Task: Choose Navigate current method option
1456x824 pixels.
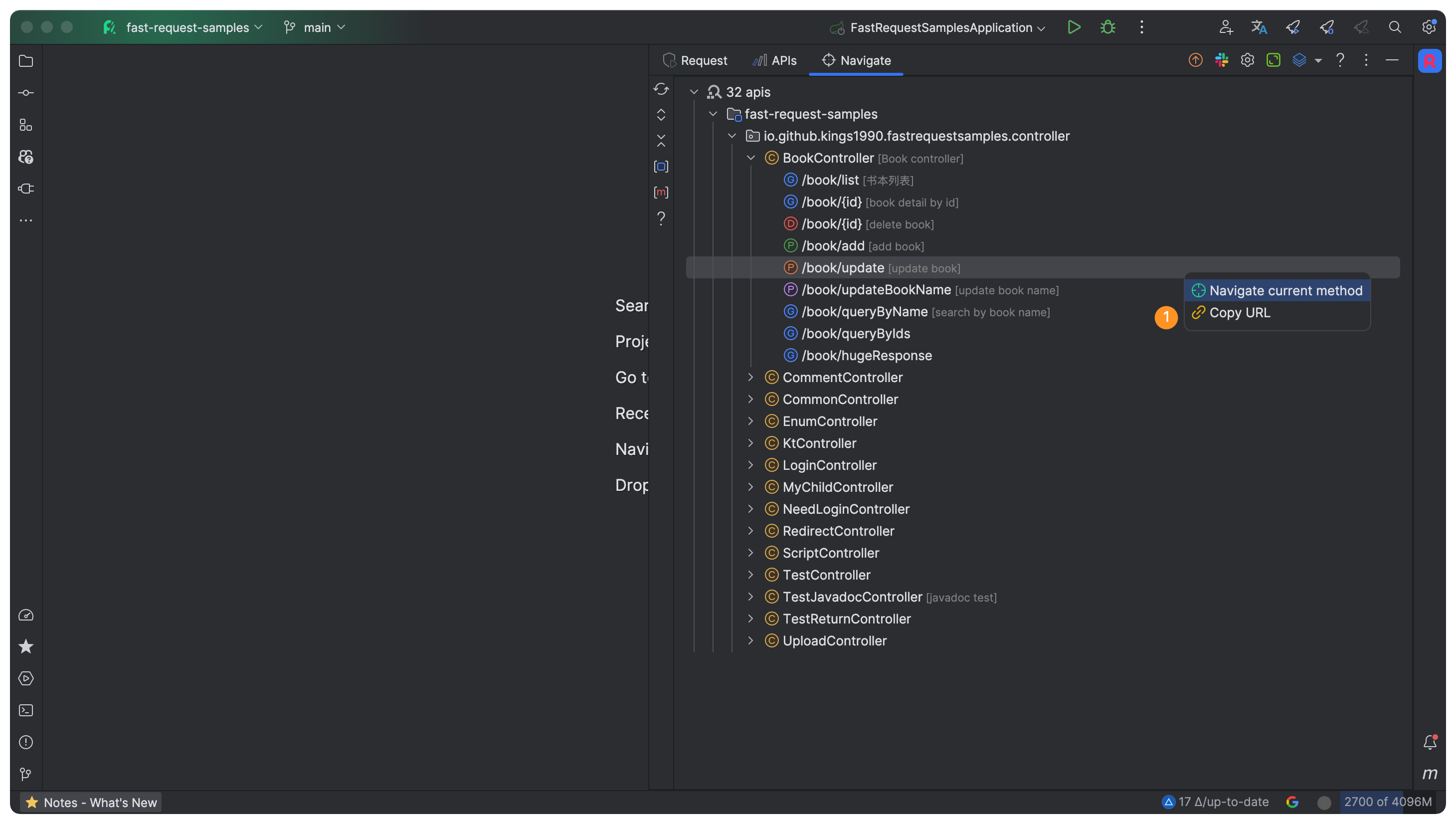Action: (1285, 291)
